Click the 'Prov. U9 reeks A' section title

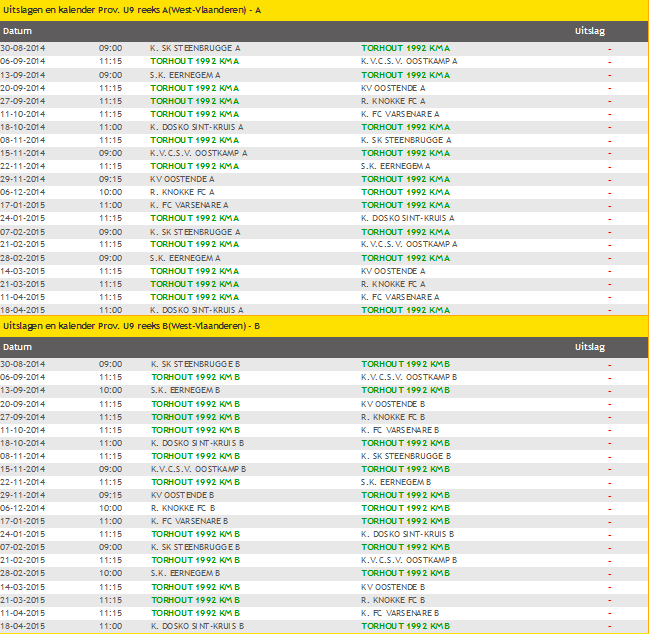[x=132, y=10]
